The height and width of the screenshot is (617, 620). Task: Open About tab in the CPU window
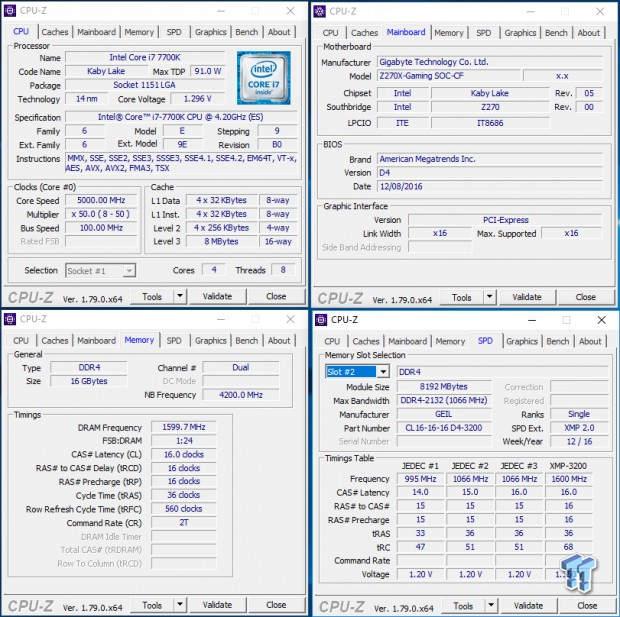click(279, 32)
